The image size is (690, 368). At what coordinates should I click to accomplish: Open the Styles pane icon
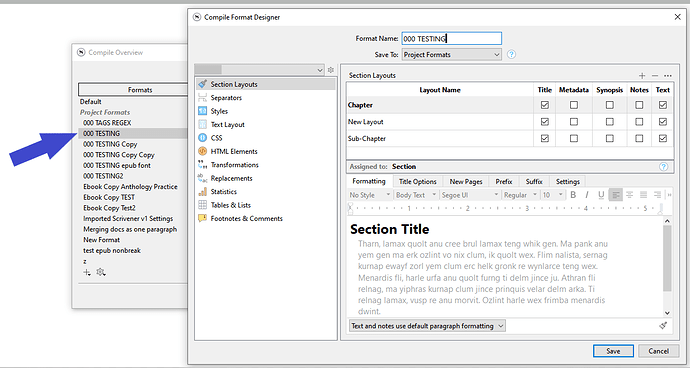(x=202, y=111)
